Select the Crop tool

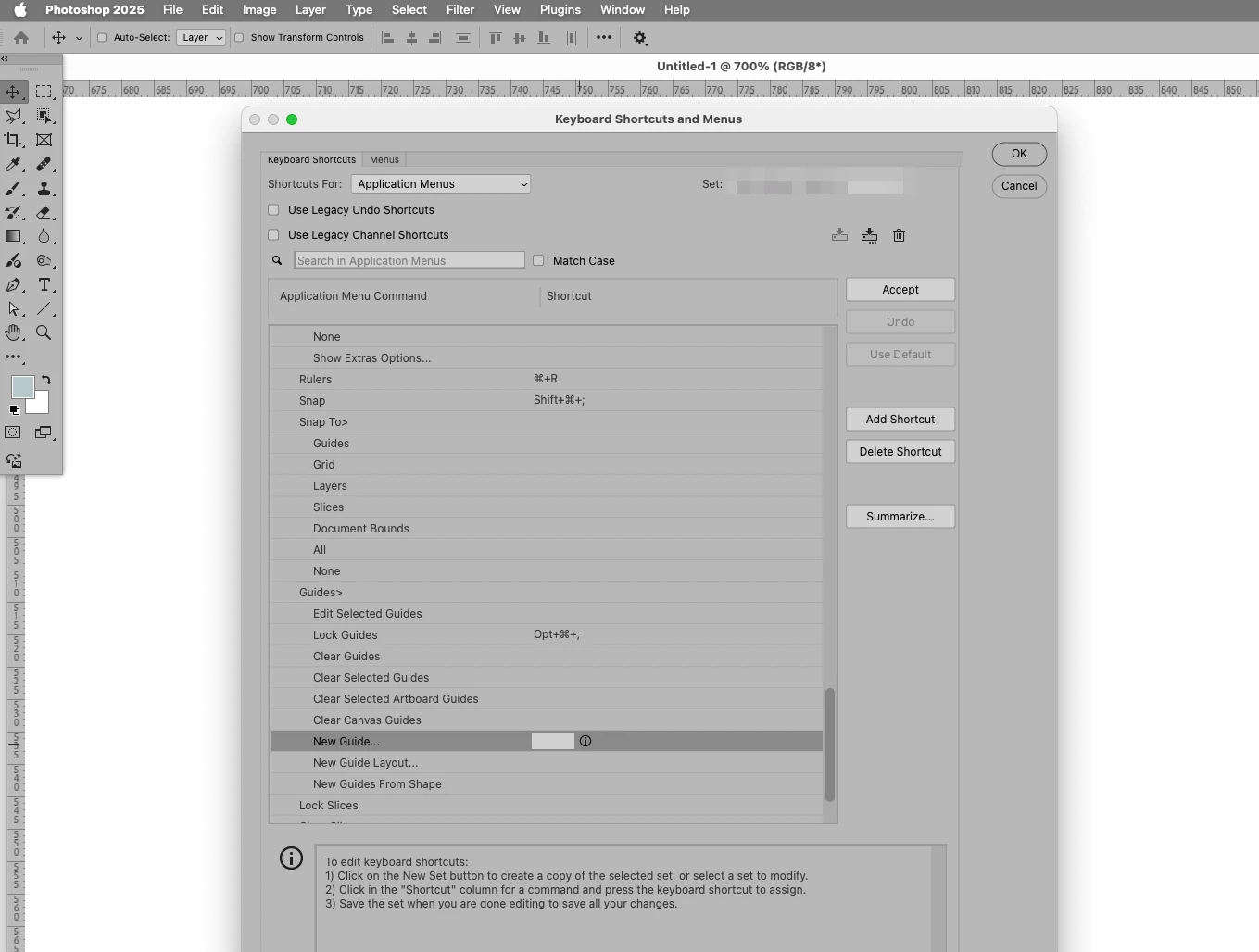(13, 140)
